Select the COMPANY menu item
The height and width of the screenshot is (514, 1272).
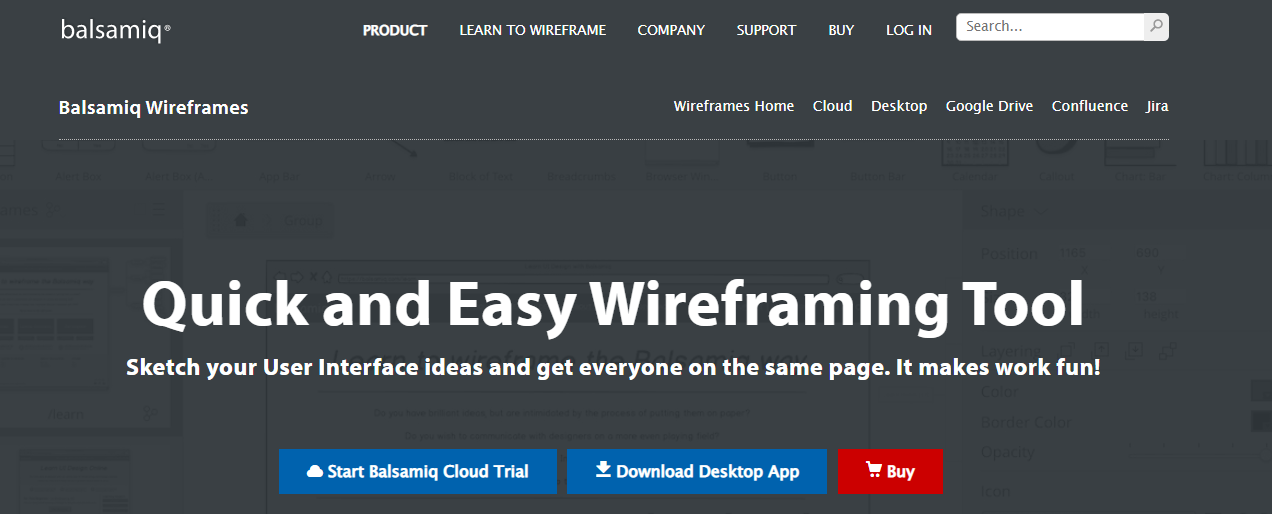[671, 30]
